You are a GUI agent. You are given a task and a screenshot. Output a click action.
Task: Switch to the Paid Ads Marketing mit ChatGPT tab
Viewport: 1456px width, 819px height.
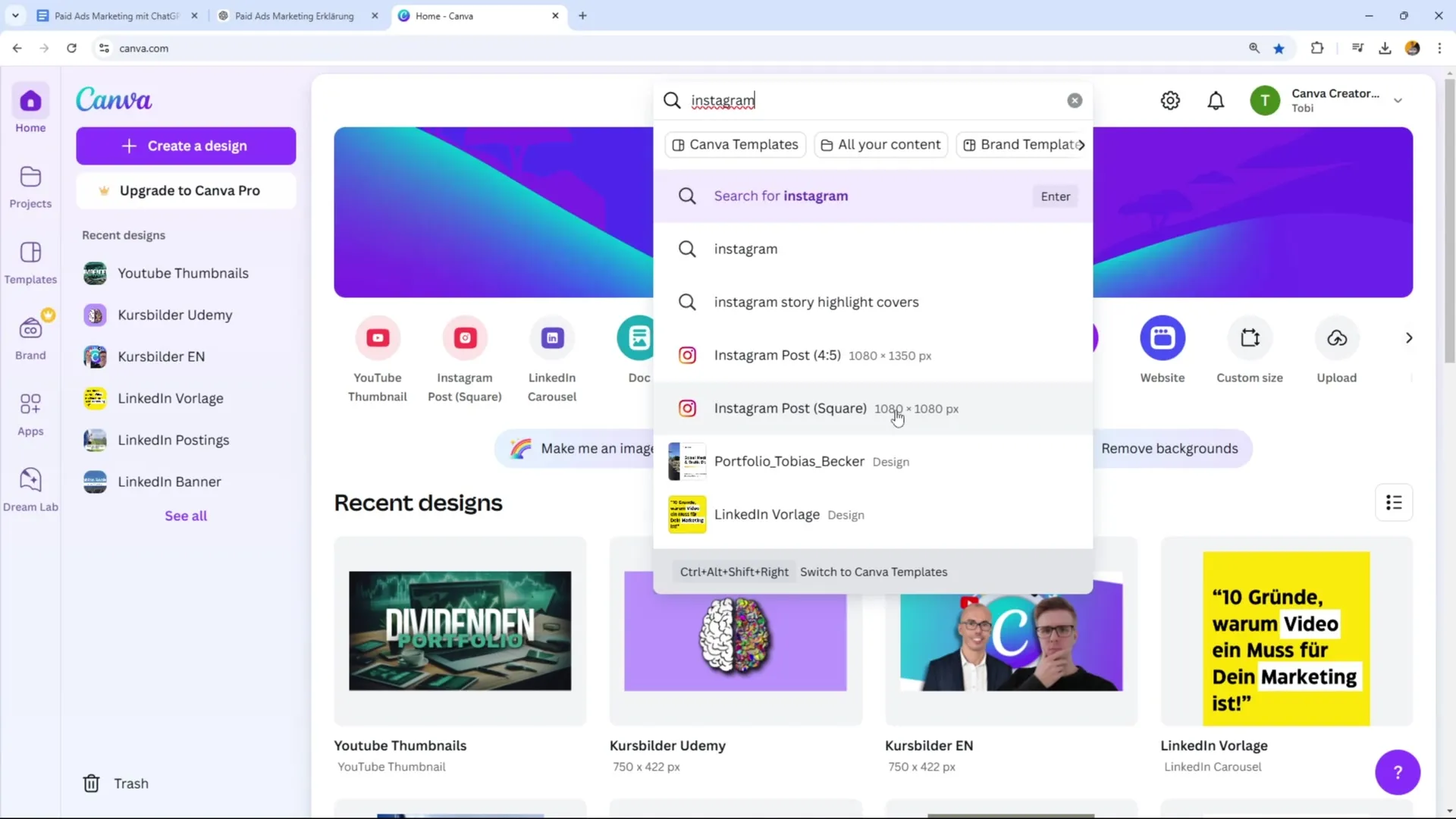tap(116, 15)
